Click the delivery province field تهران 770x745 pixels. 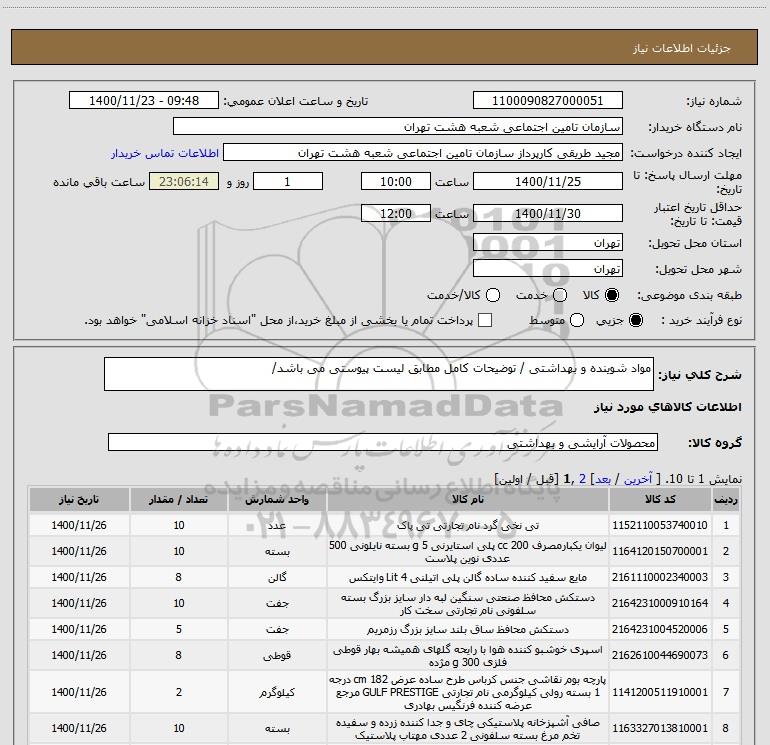click(x=548, y=242)
